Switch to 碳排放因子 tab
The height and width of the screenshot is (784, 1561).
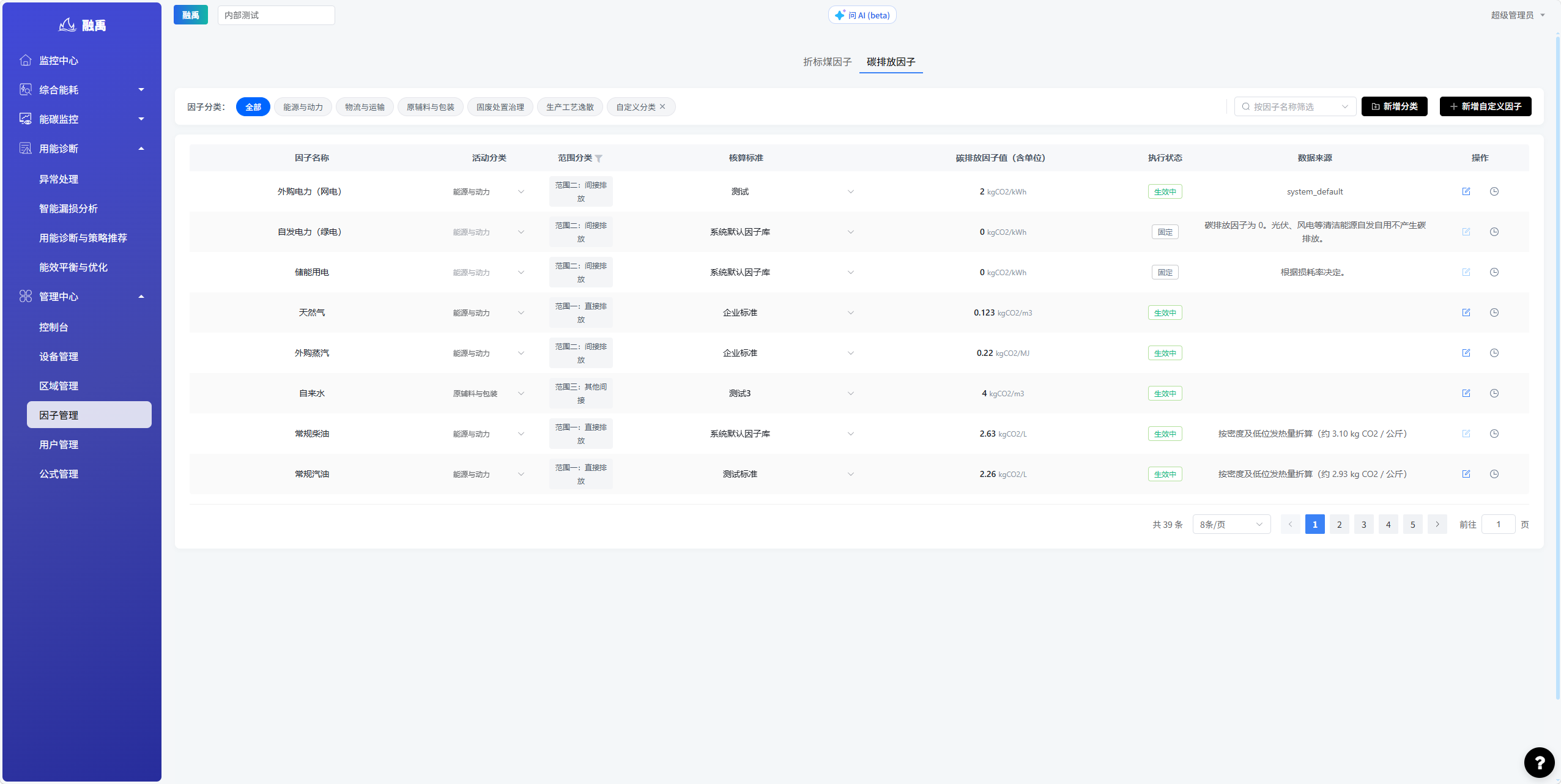click(x=891, y=62)
